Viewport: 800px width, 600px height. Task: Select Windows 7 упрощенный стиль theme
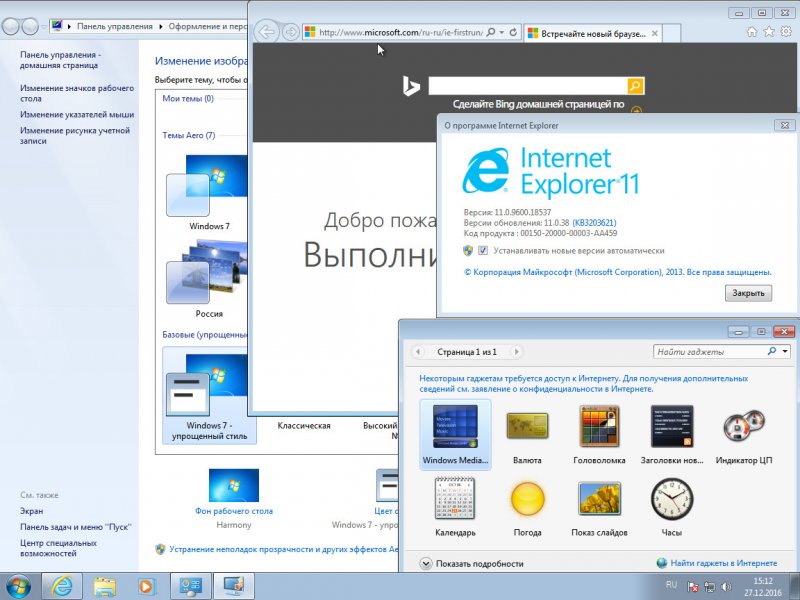click(209, 395)
